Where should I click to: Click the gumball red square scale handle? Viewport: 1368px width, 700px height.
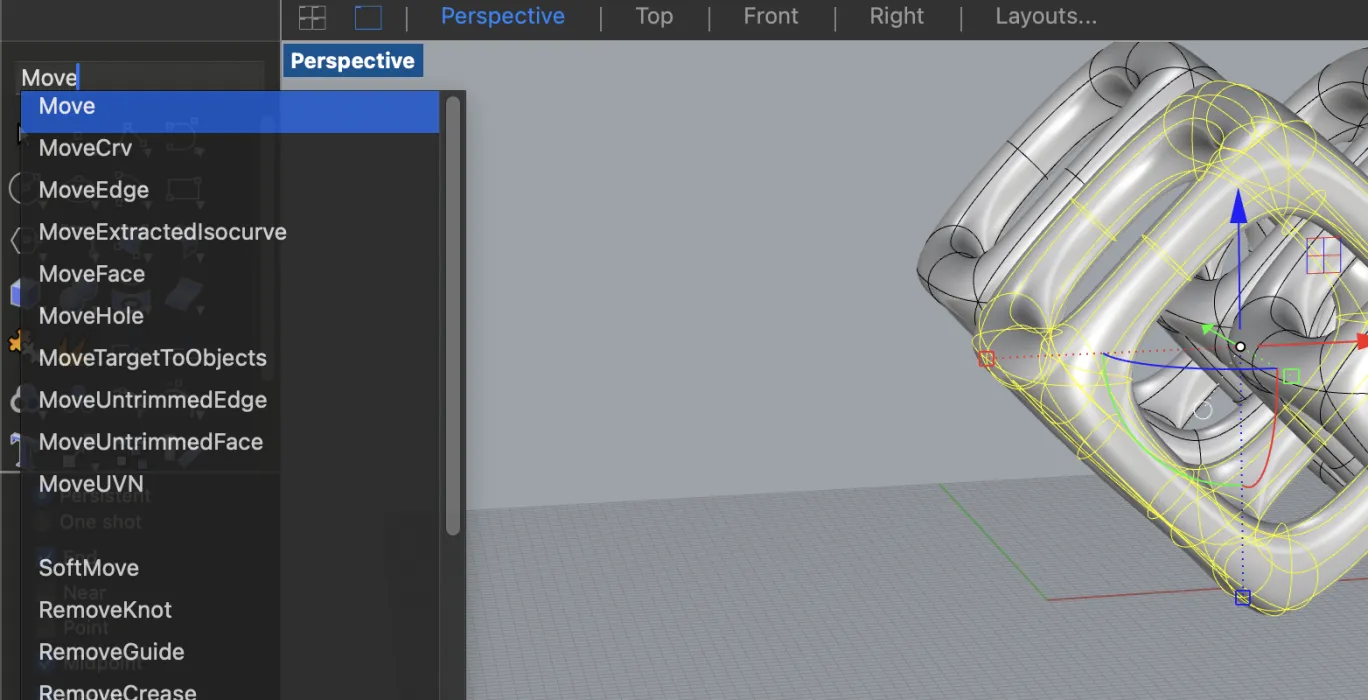987,358
